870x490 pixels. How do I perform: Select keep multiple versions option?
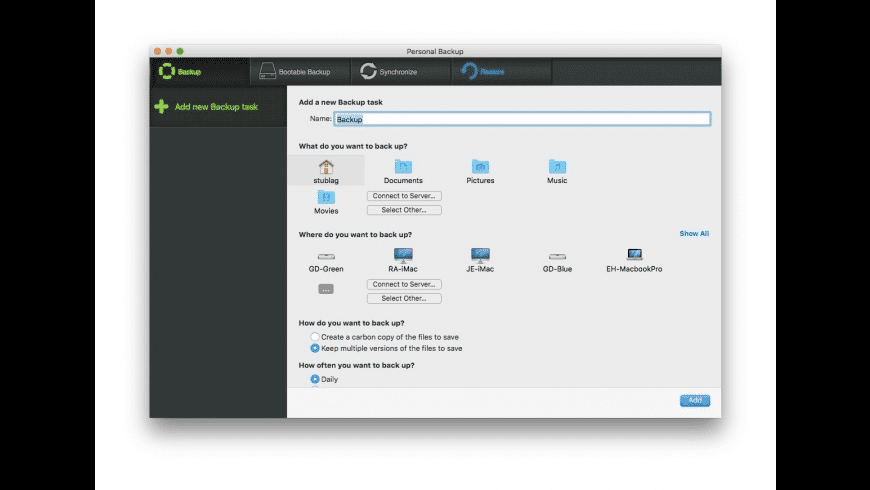pyautogui.click(x=315, y=349)
